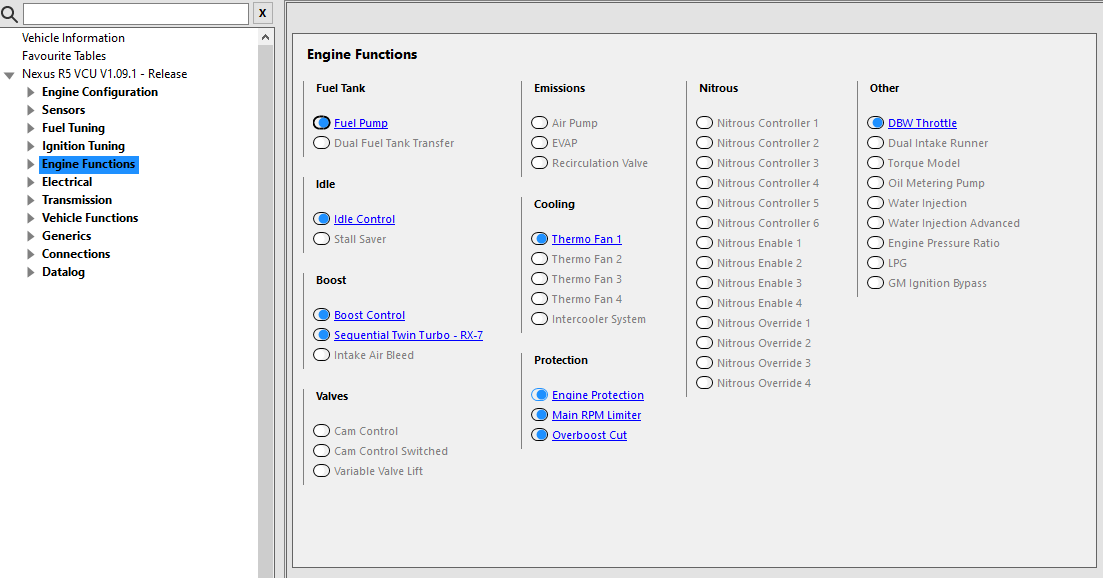Open the Sequential Twin Turbo - RX-7 link
This screenshot has height=578, width=1103.
click(408, 335)
